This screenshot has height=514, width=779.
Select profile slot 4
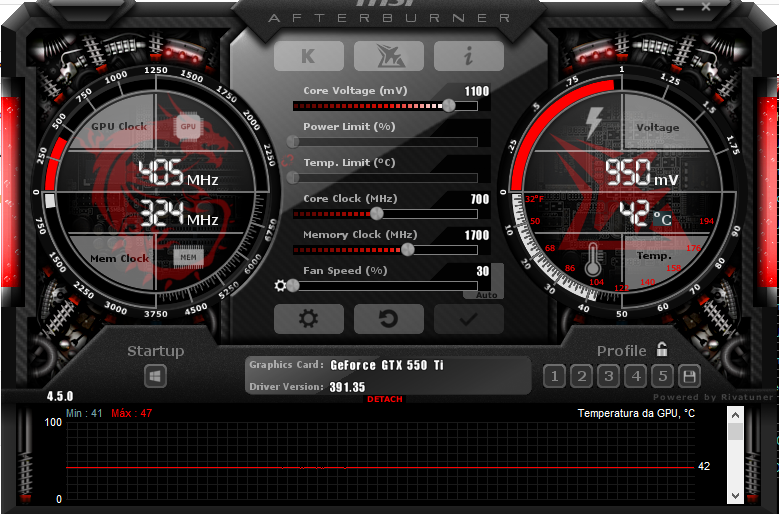(636, 376)
